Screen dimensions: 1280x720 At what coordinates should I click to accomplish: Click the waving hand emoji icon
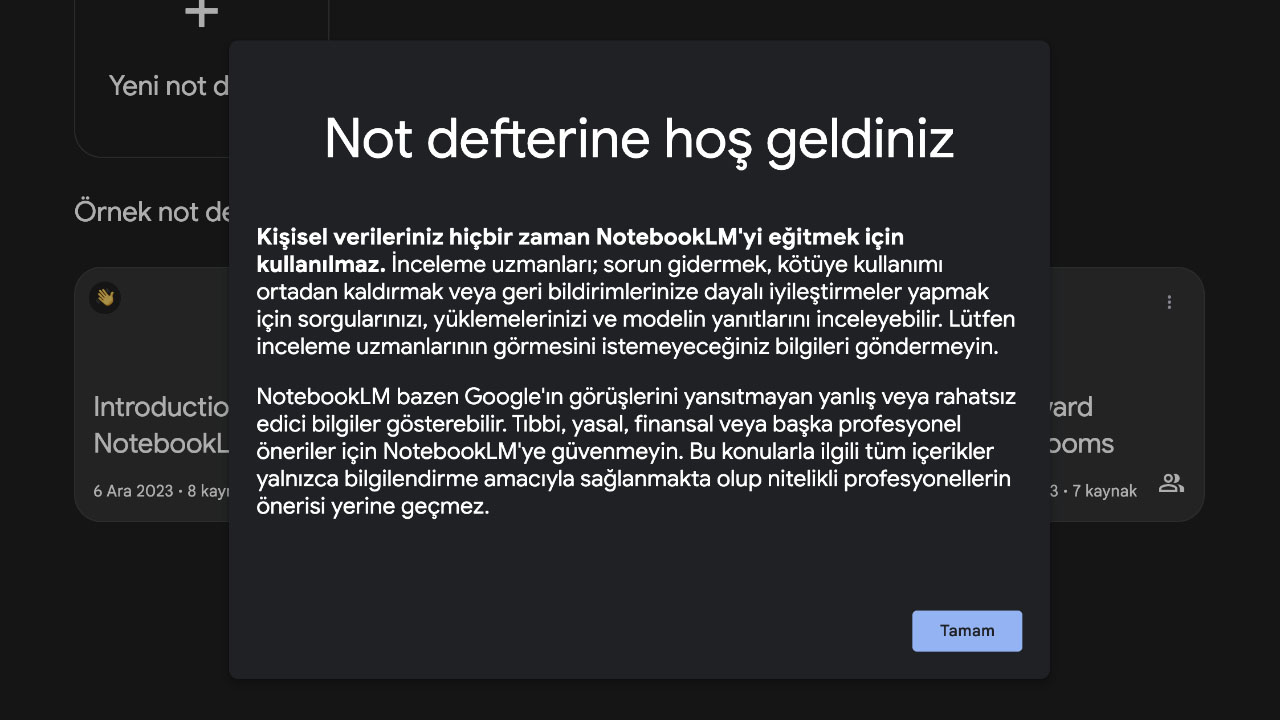(105, 297)
